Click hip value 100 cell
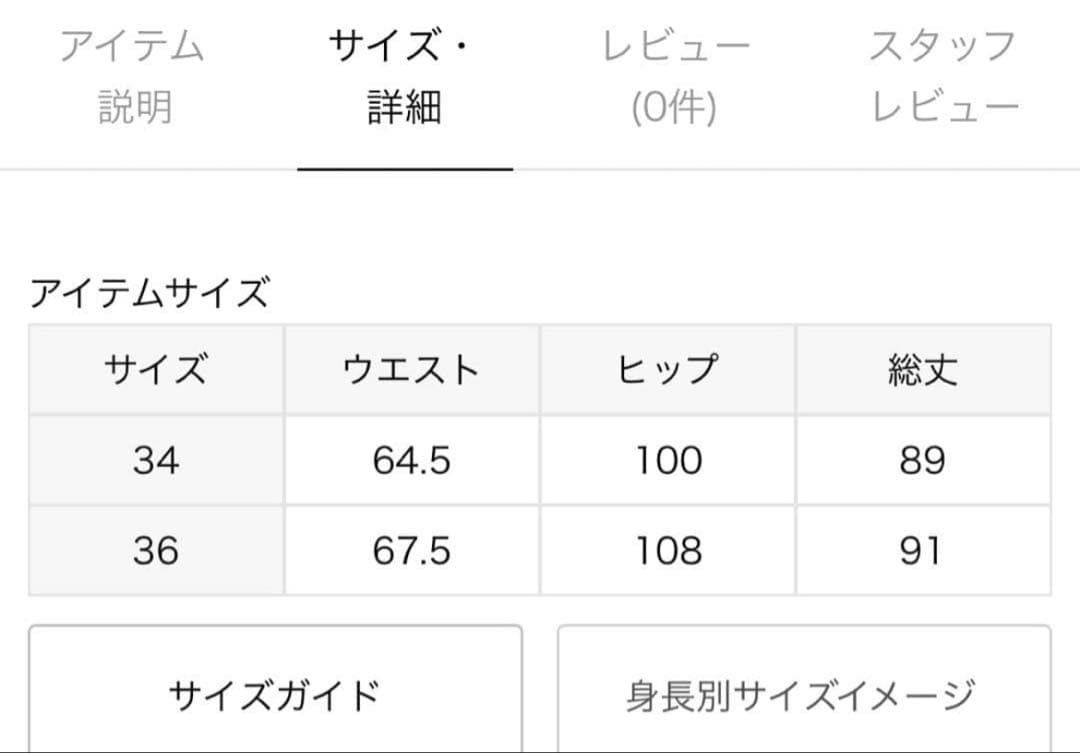 point(668,460)
